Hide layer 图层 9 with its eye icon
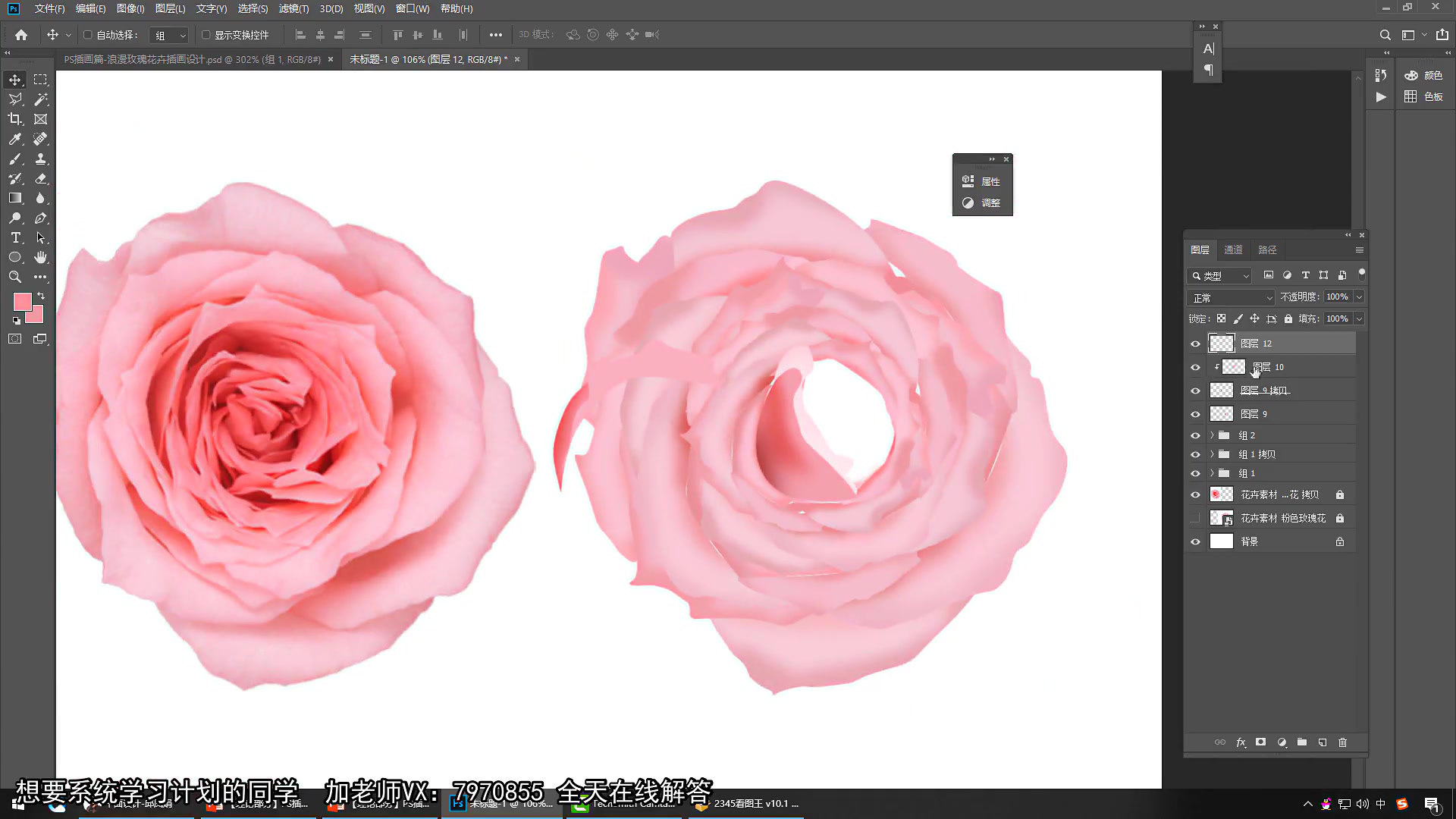Screen dimensions: 1456x819 point(1196,414)
